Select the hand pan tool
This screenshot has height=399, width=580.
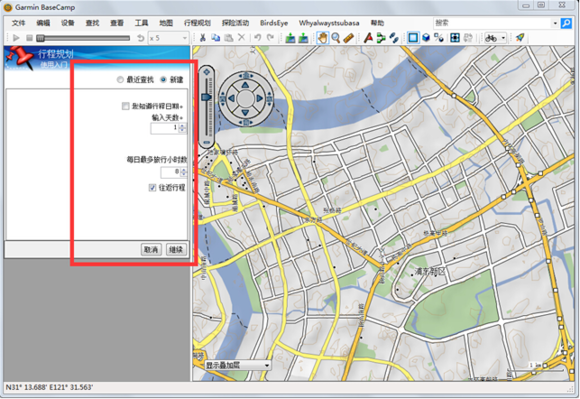pyautogui.click(x=323, y=38)
